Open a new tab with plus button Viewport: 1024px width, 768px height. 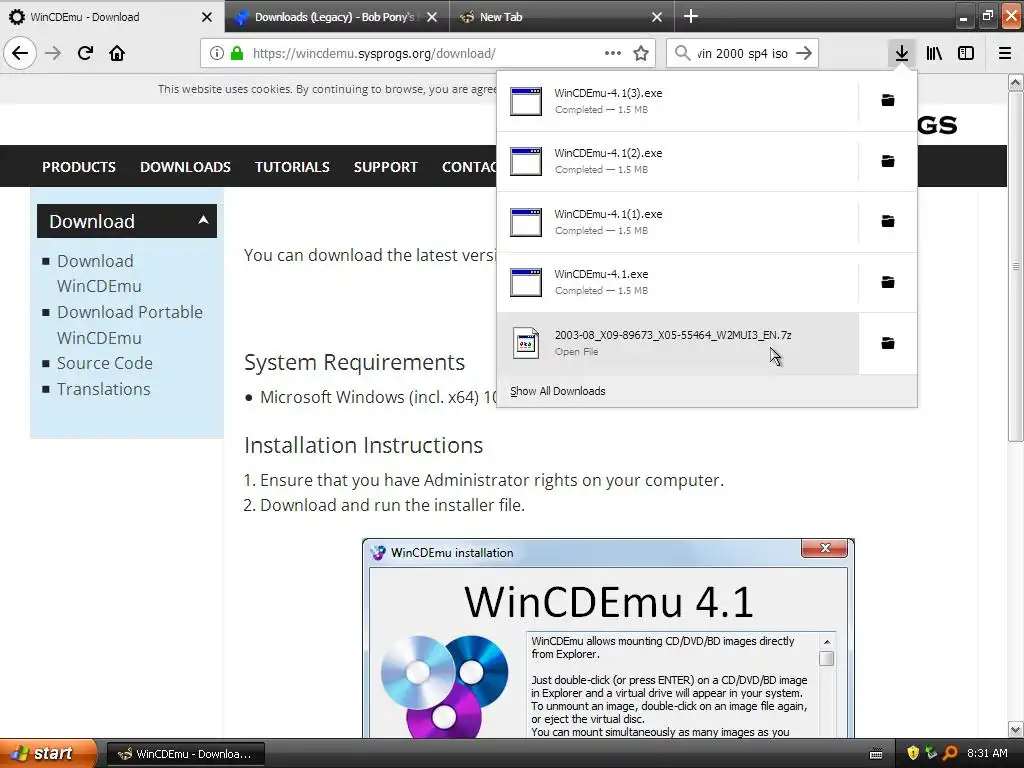tap(690, 16)
